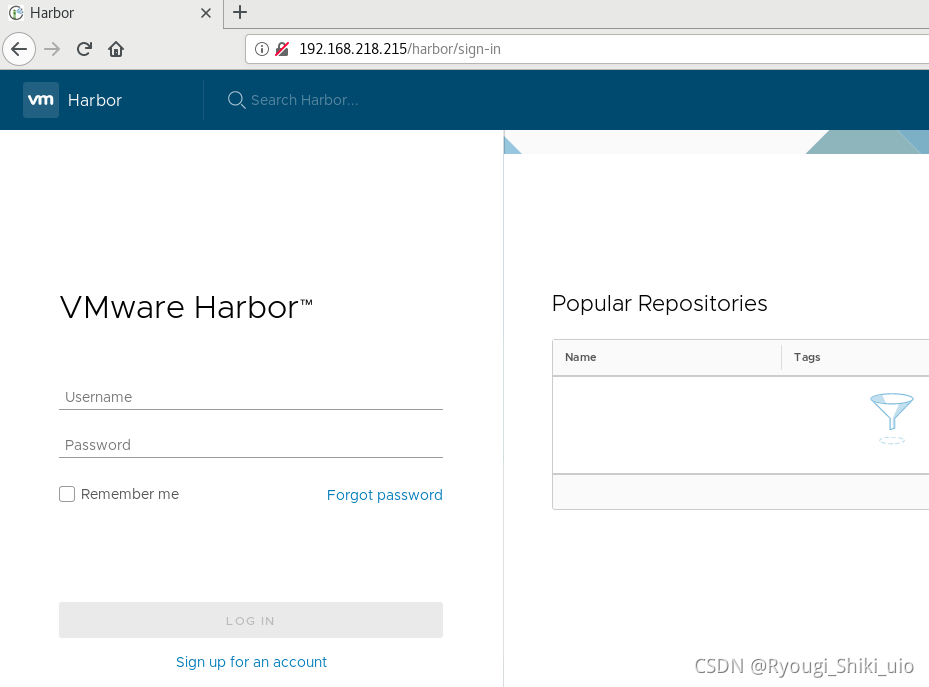Click the LOG IN button
The height and width of the screenshot is (687, 929).
251,620
